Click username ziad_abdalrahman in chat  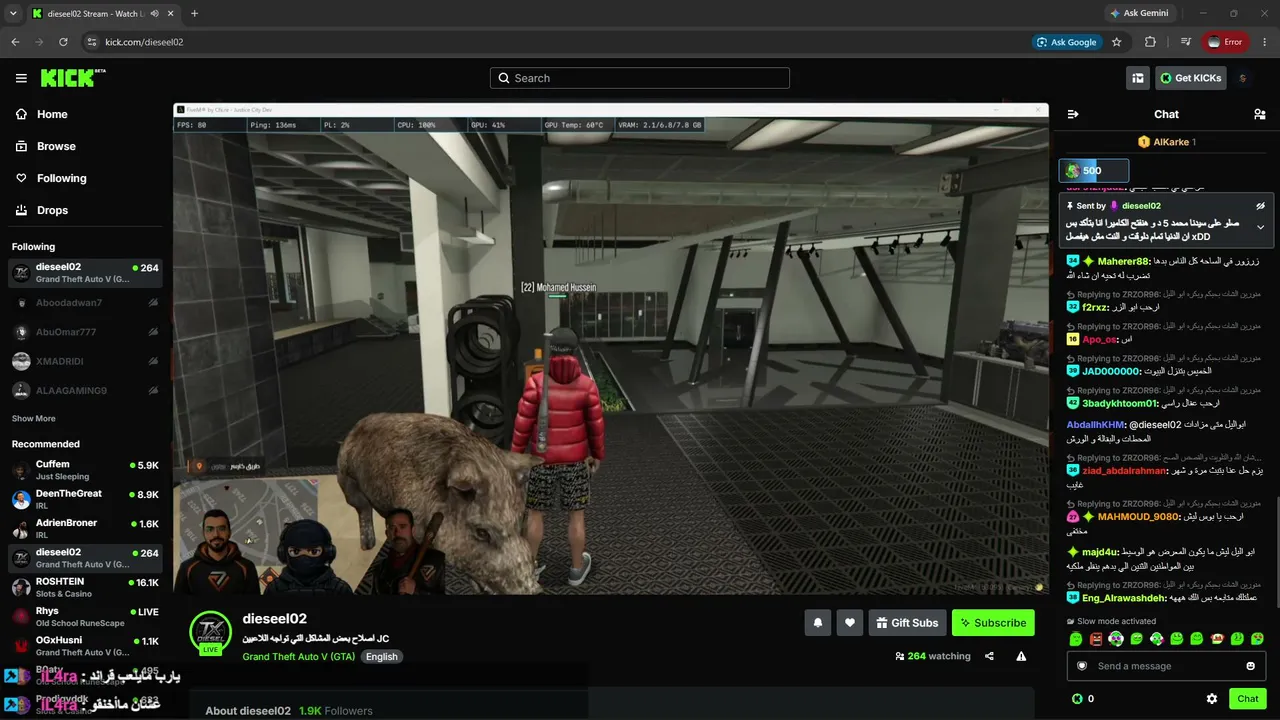1124,470
